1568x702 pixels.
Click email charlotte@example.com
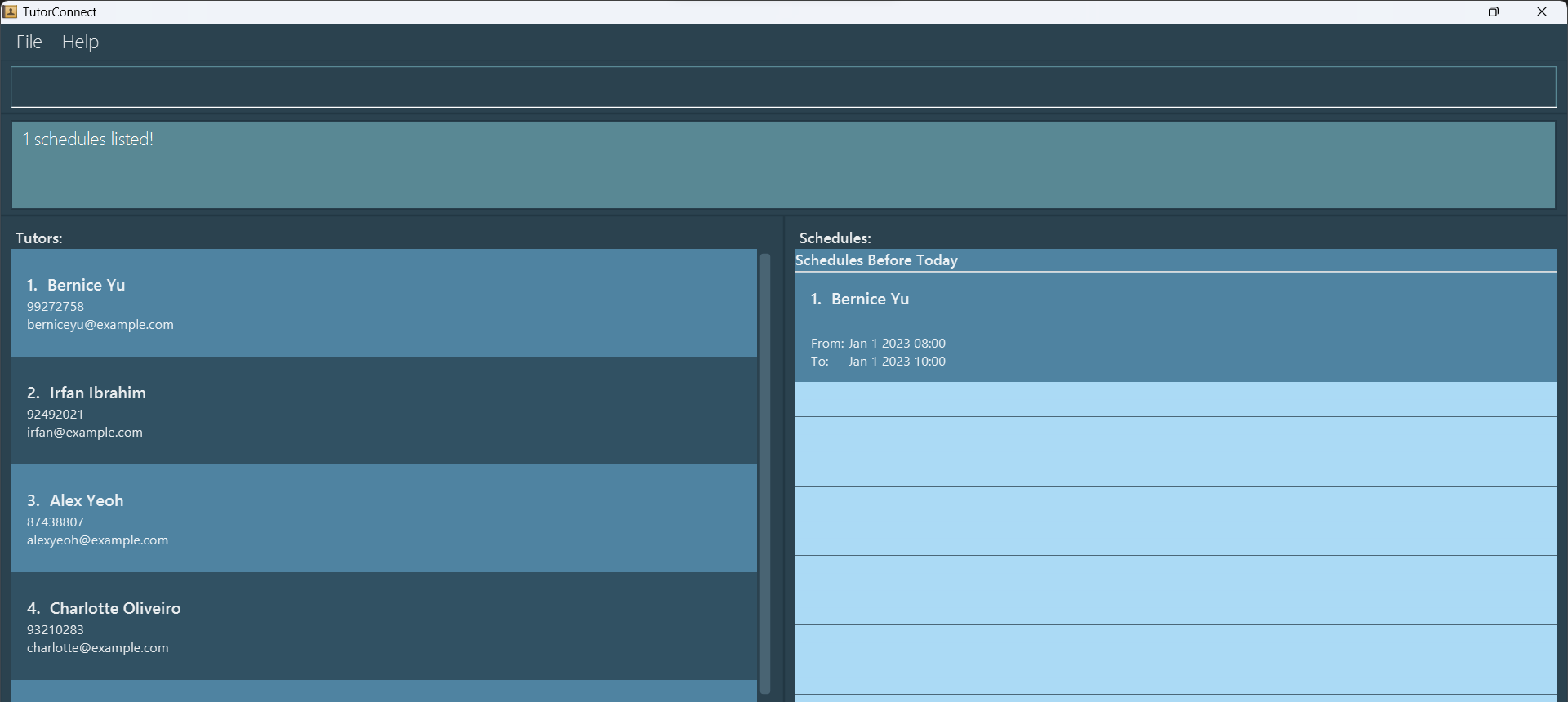click(98, 648)
